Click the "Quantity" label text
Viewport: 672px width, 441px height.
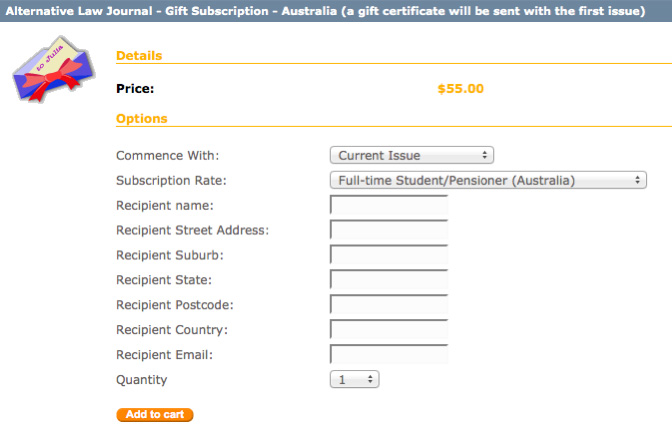pyautogui.click(x=142, y=380)
